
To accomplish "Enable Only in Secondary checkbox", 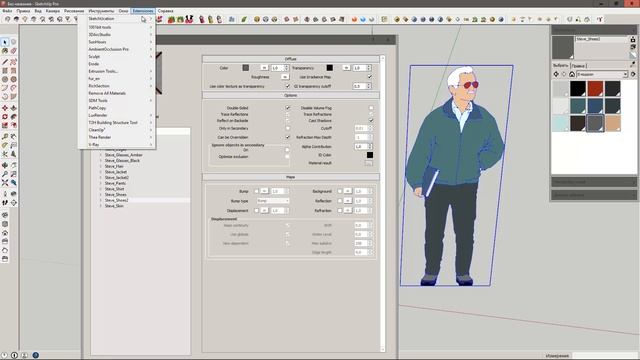I will point(287,128).
